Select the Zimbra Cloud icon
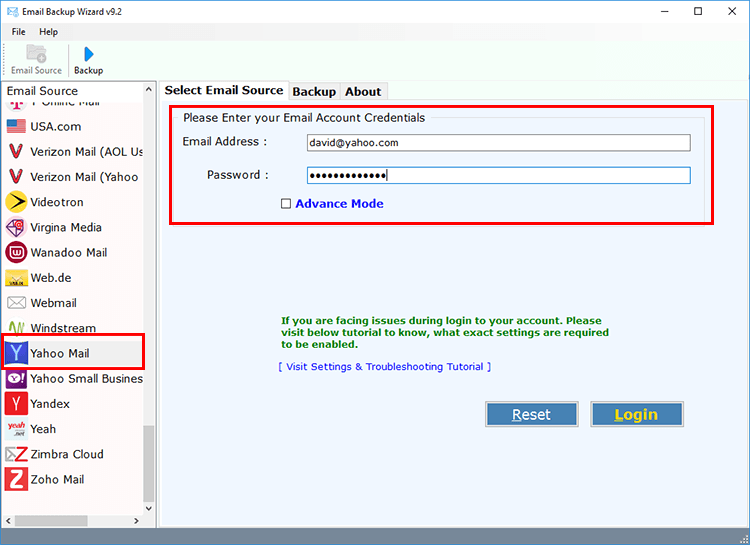The width and height of the screenshot is (750, 545). pyautogui.click(x=16, y=454)
